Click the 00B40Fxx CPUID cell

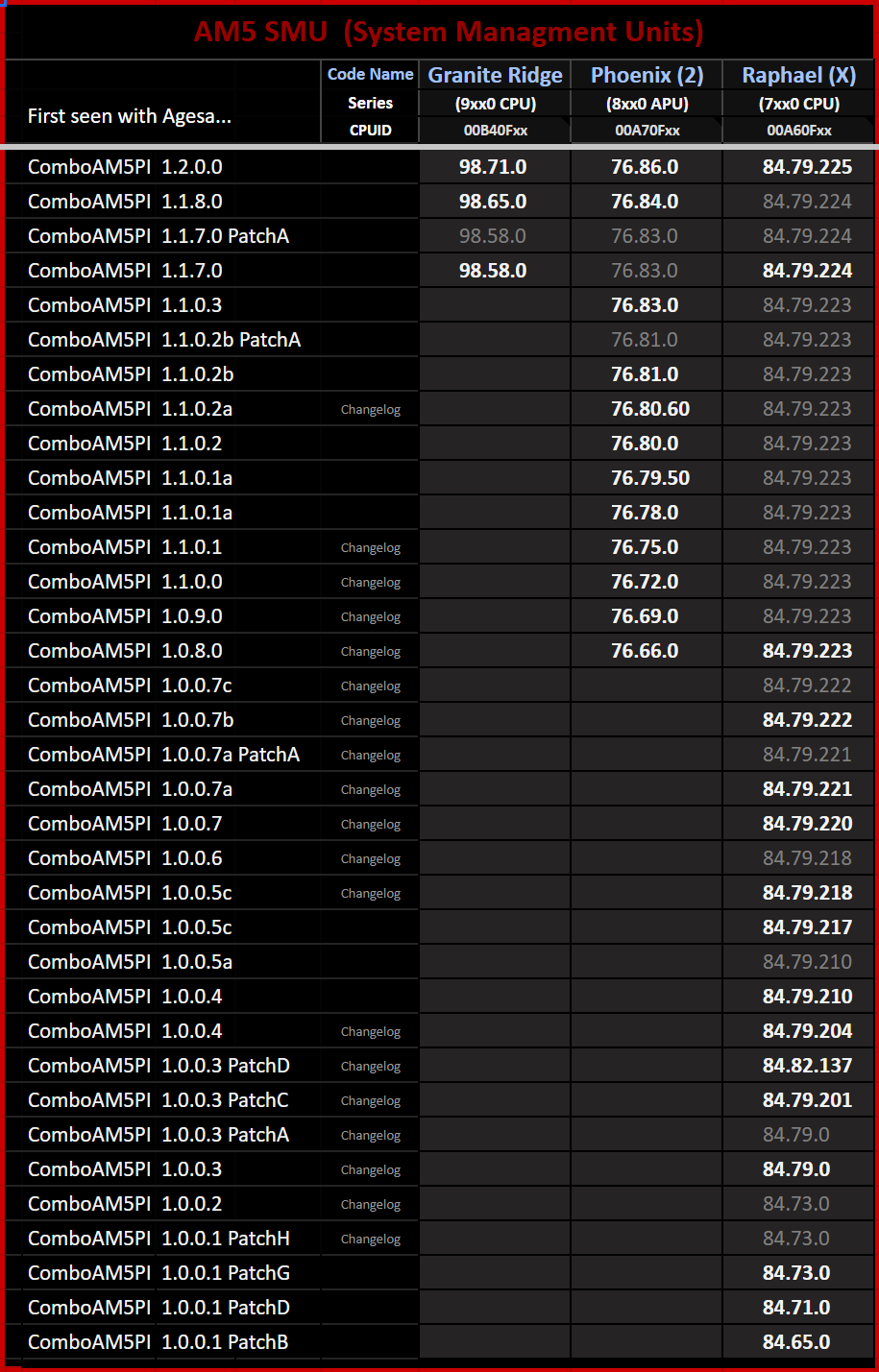pos(496,131)
